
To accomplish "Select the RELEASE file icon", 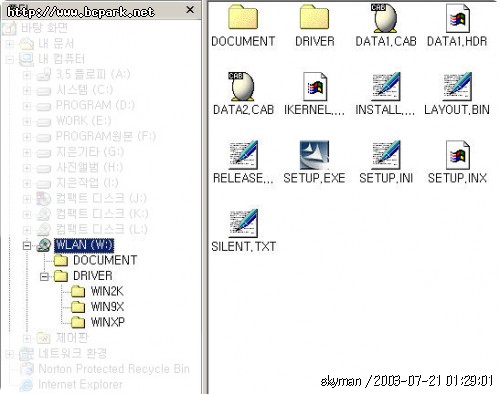I will (243, 155).
